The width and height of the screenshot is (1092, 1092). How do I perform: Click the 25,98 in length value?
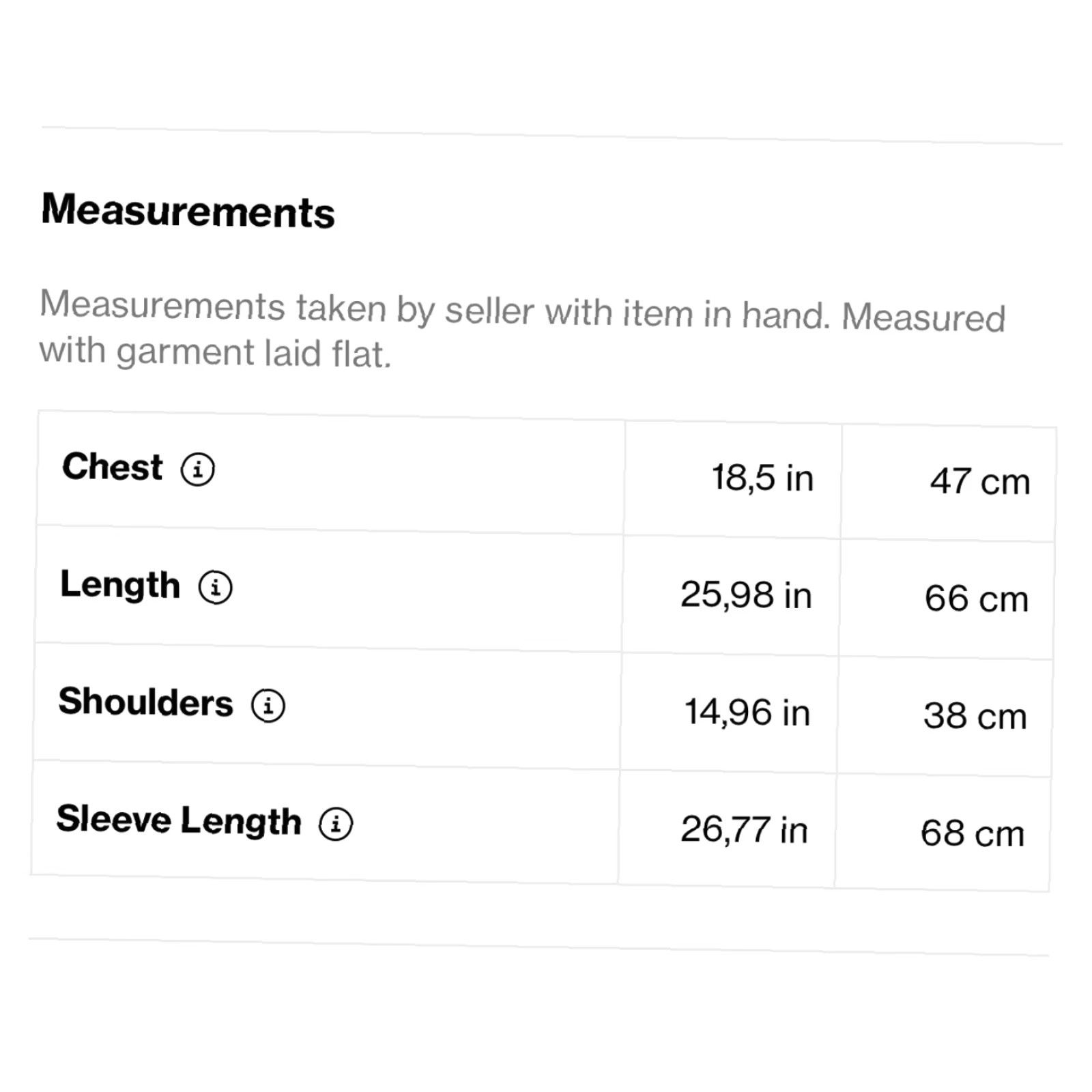coord(747,594)
